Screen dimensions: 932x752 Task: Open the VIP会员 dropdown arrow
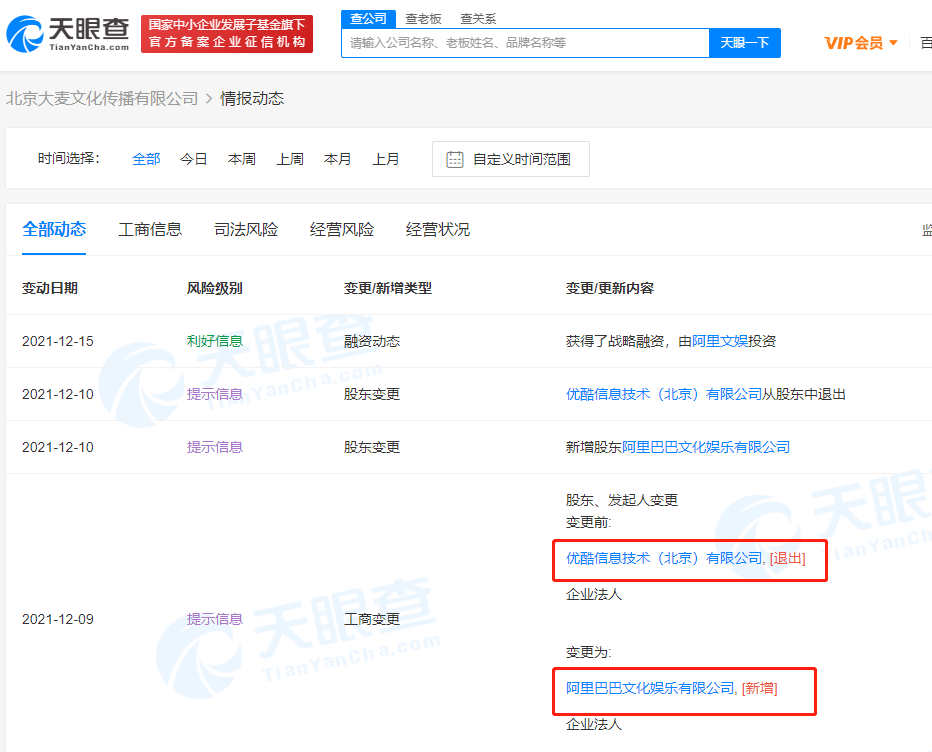tap(893, 43)
